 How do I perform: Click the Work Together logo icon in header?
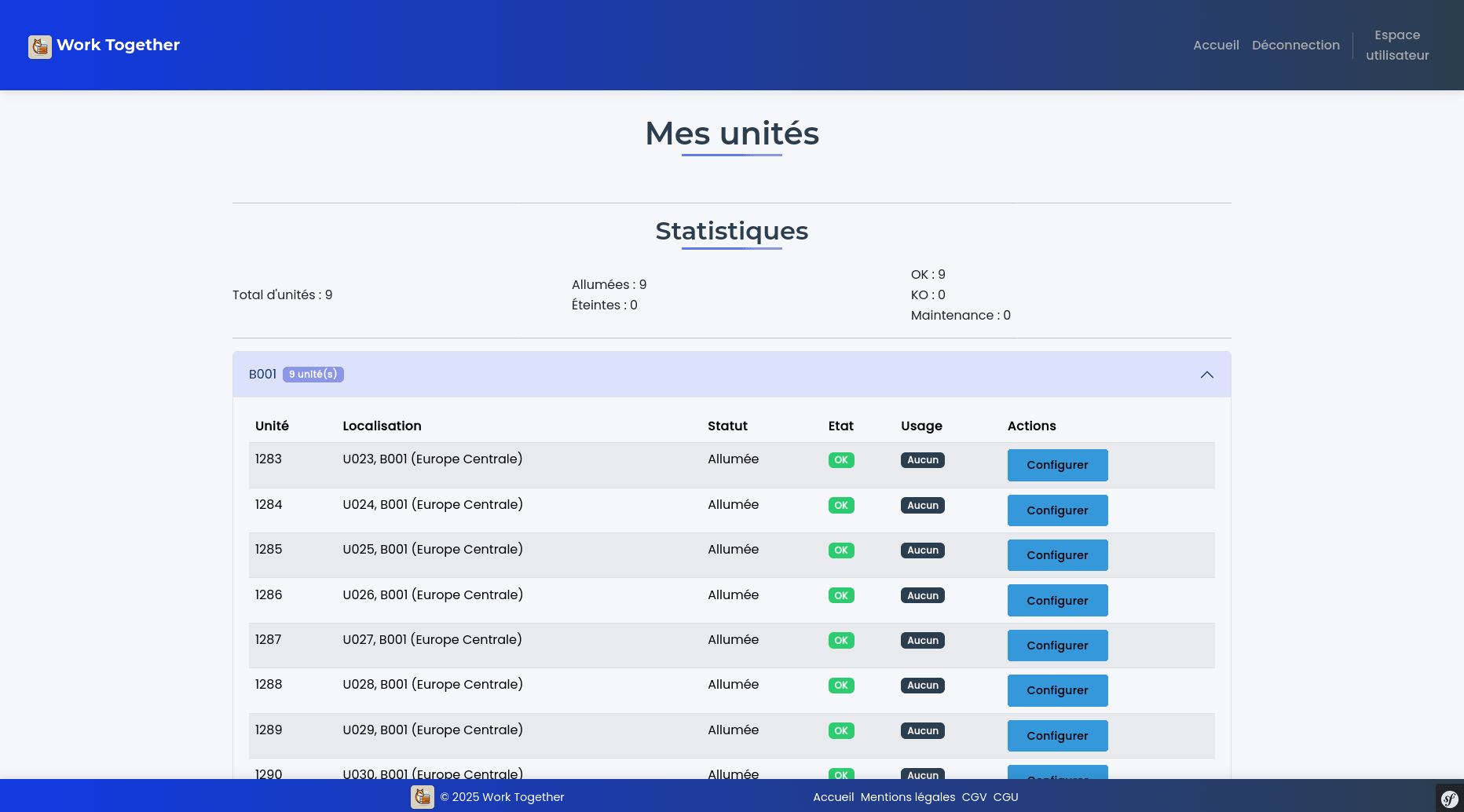click(x=40, y=46)
